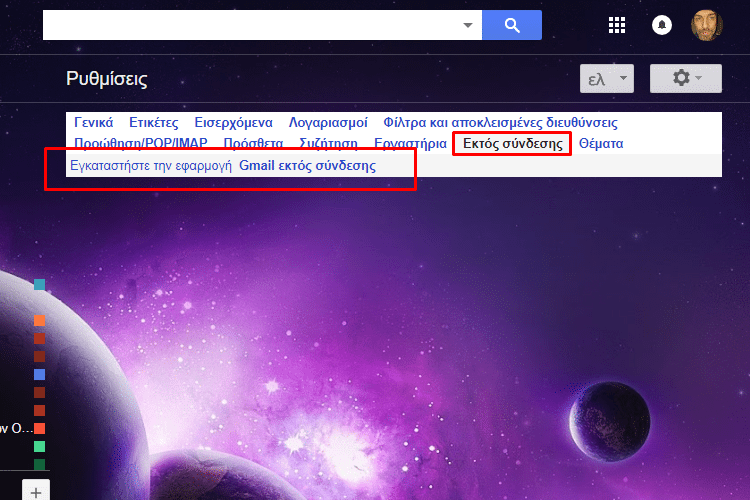Screen dimensions: 750x500
Task: Switch to the Ετικέτες tab
Action: click(154, 122)
